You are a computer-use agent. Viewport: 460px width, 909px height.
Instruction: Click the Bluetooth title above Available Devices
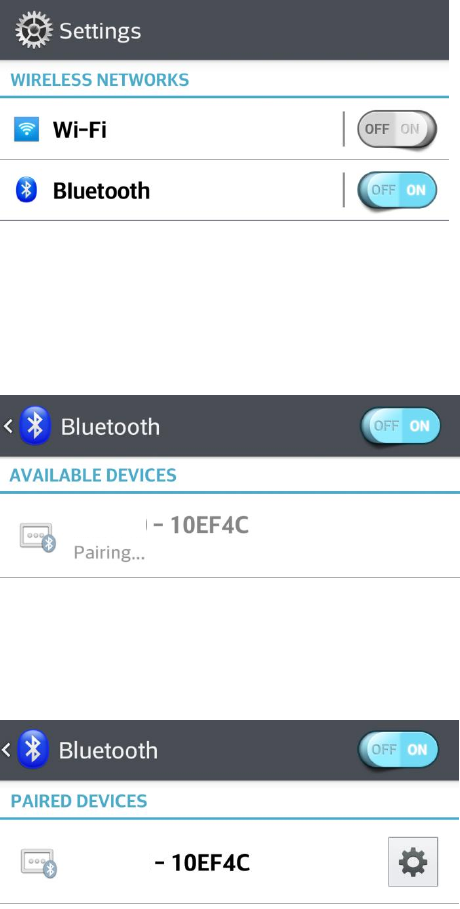coord(110,427)
